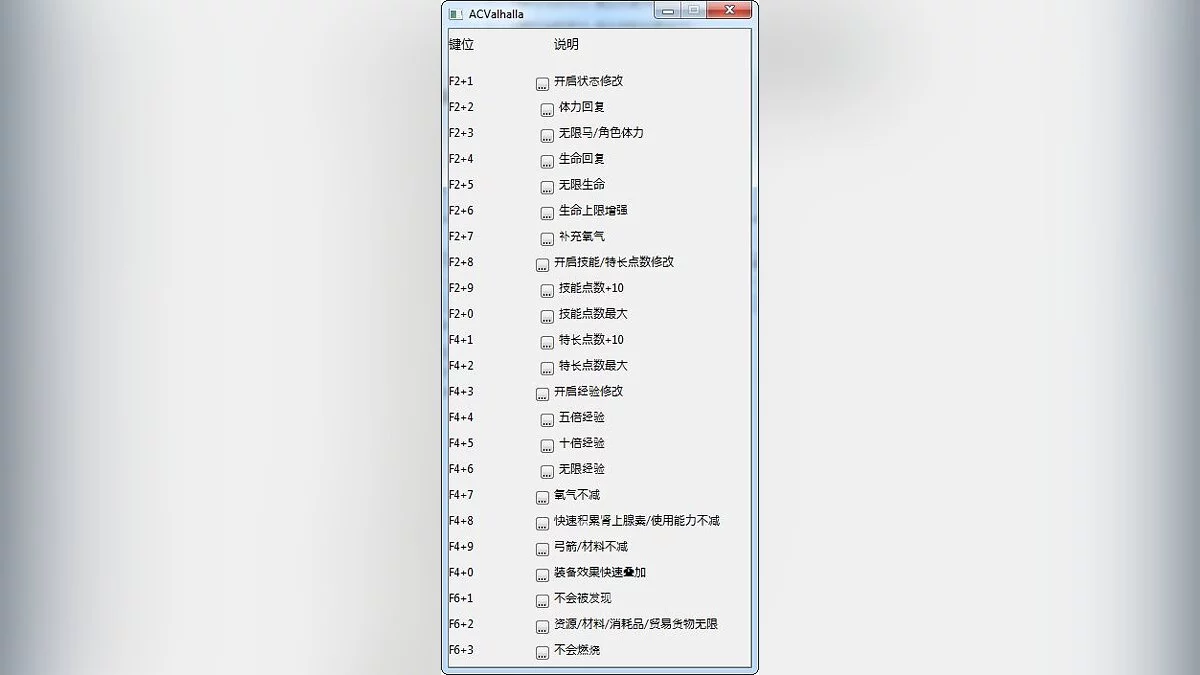Check the 无限马/角色体力 option
1200x675 pixels.
pyautogui.click(x=547, y=136)
